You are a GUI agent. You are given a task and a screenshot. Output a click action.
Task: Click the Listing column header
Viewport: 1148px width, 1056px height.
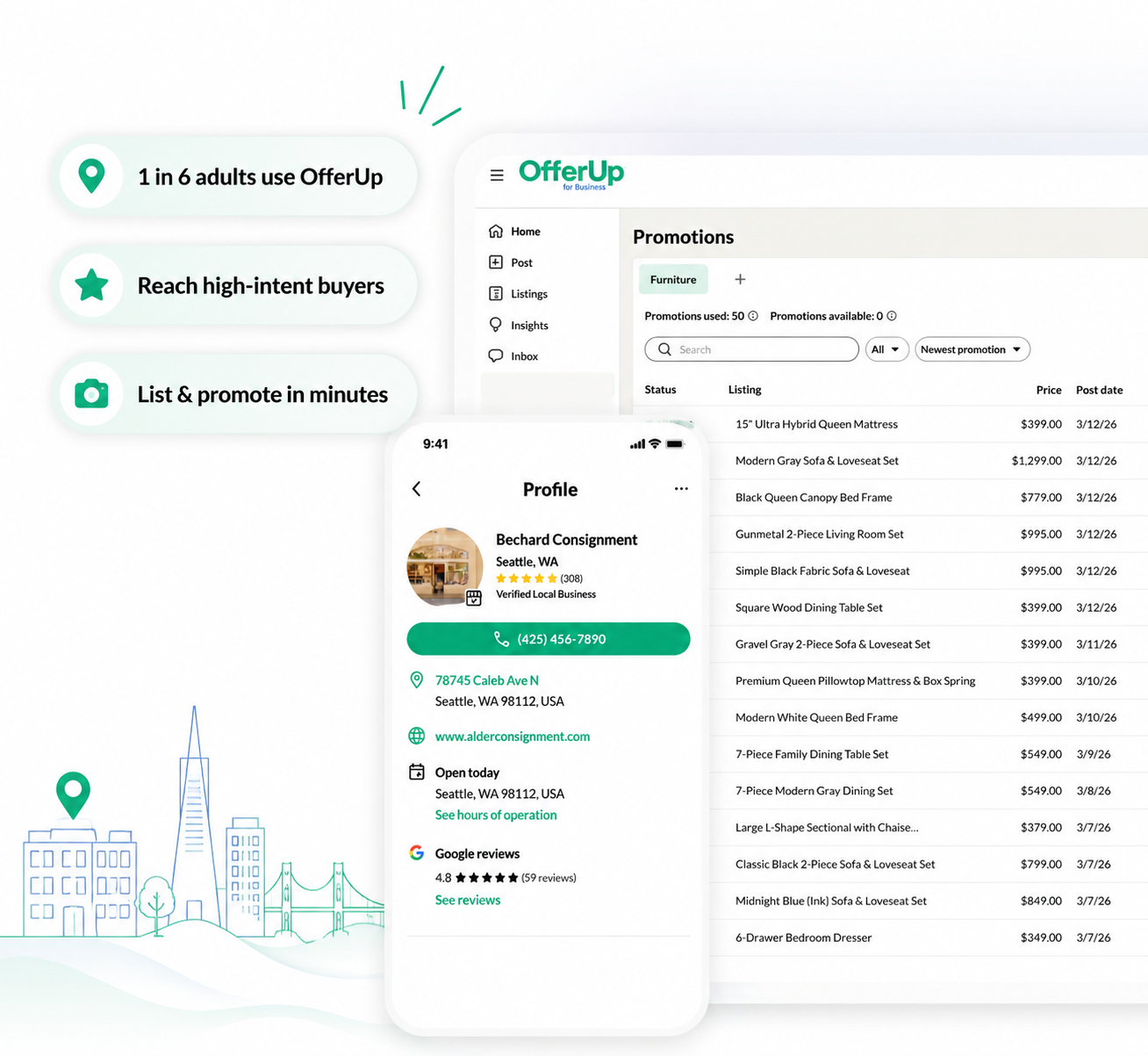[x=745, y=390]
